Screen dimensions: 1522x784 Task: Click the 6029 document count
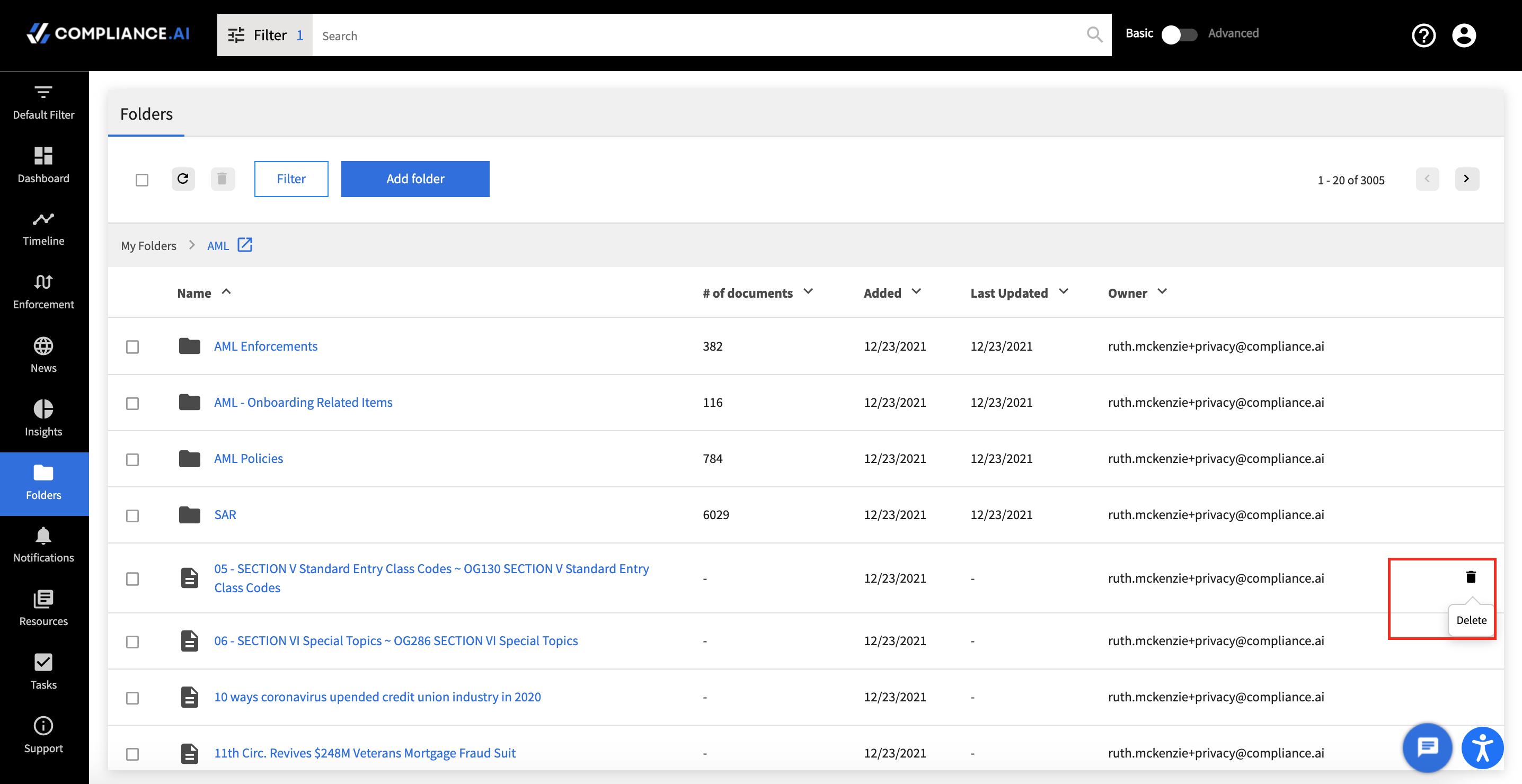click(715, 514)
